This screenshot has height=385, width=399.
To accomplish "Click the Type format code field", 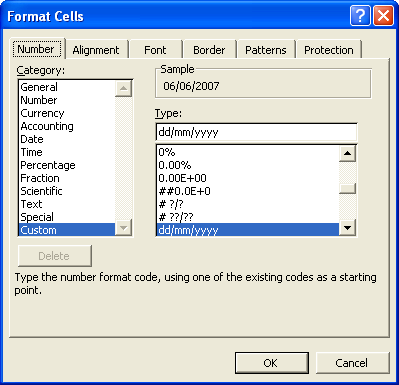I will (256, 132).
